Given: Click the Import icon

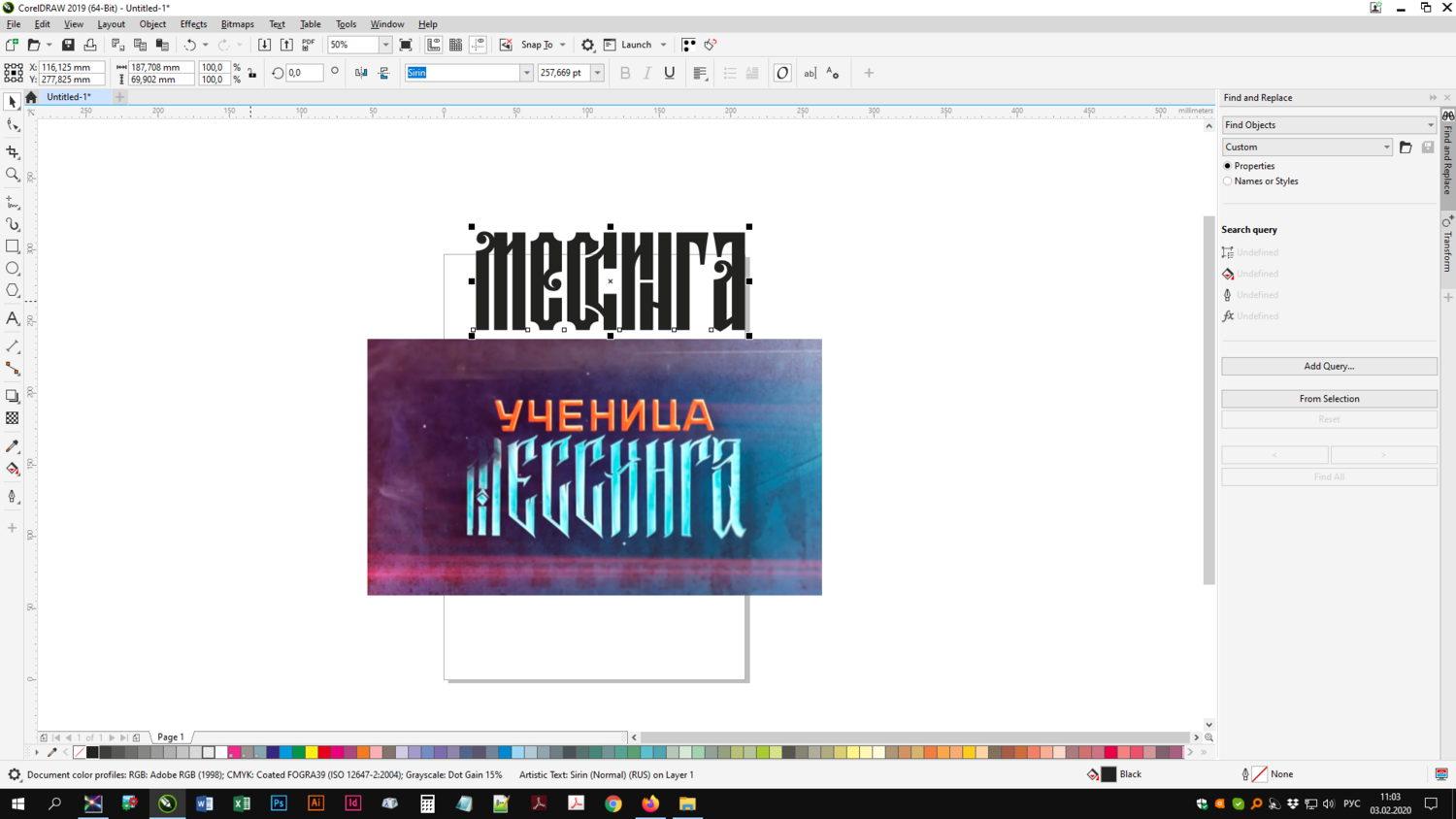Looking at the screenshot, I should 264,45.
